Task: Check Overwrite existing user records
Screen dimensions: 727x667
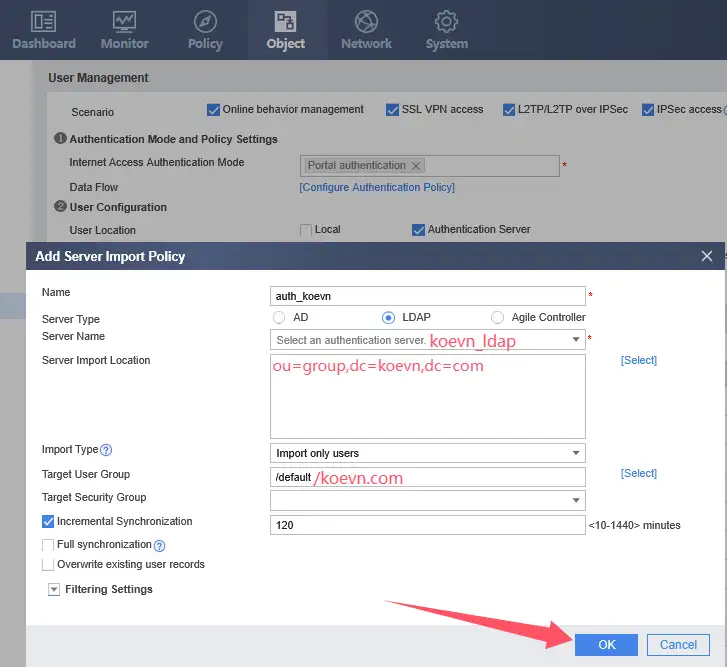Action: coord(48,565)
